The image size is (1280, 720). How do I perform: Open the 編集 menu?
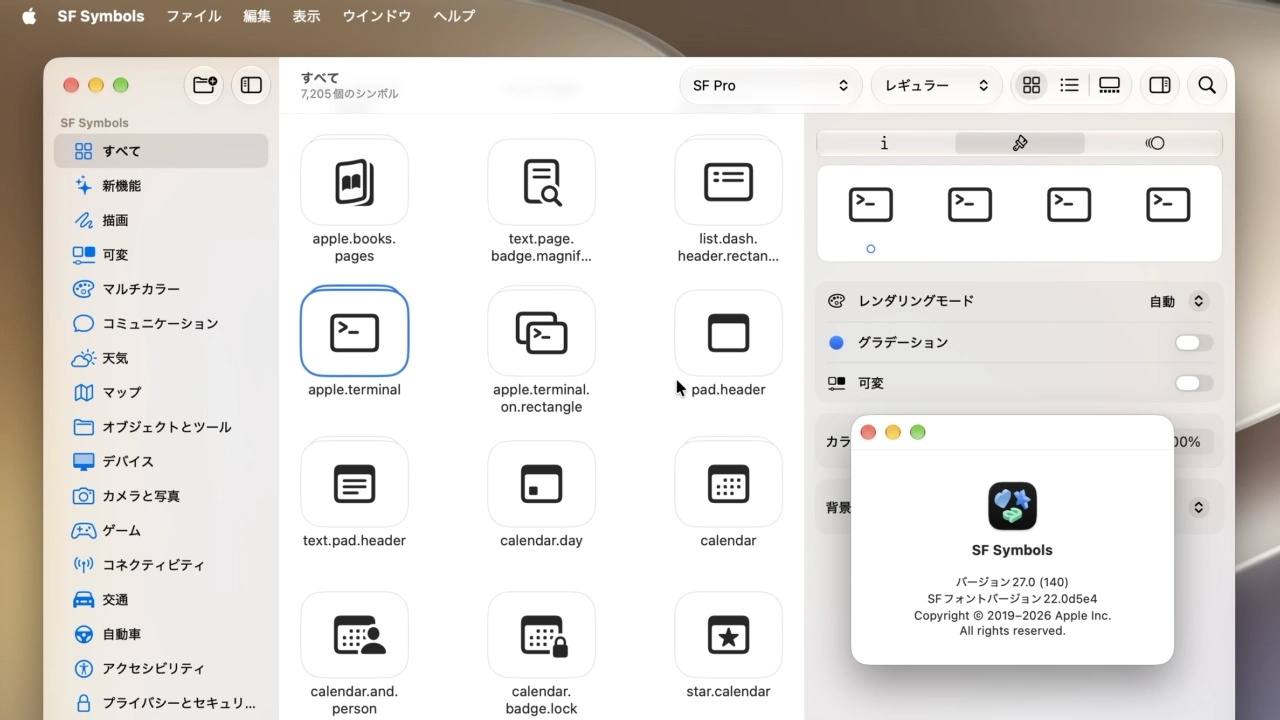click(x=257, y=16)
